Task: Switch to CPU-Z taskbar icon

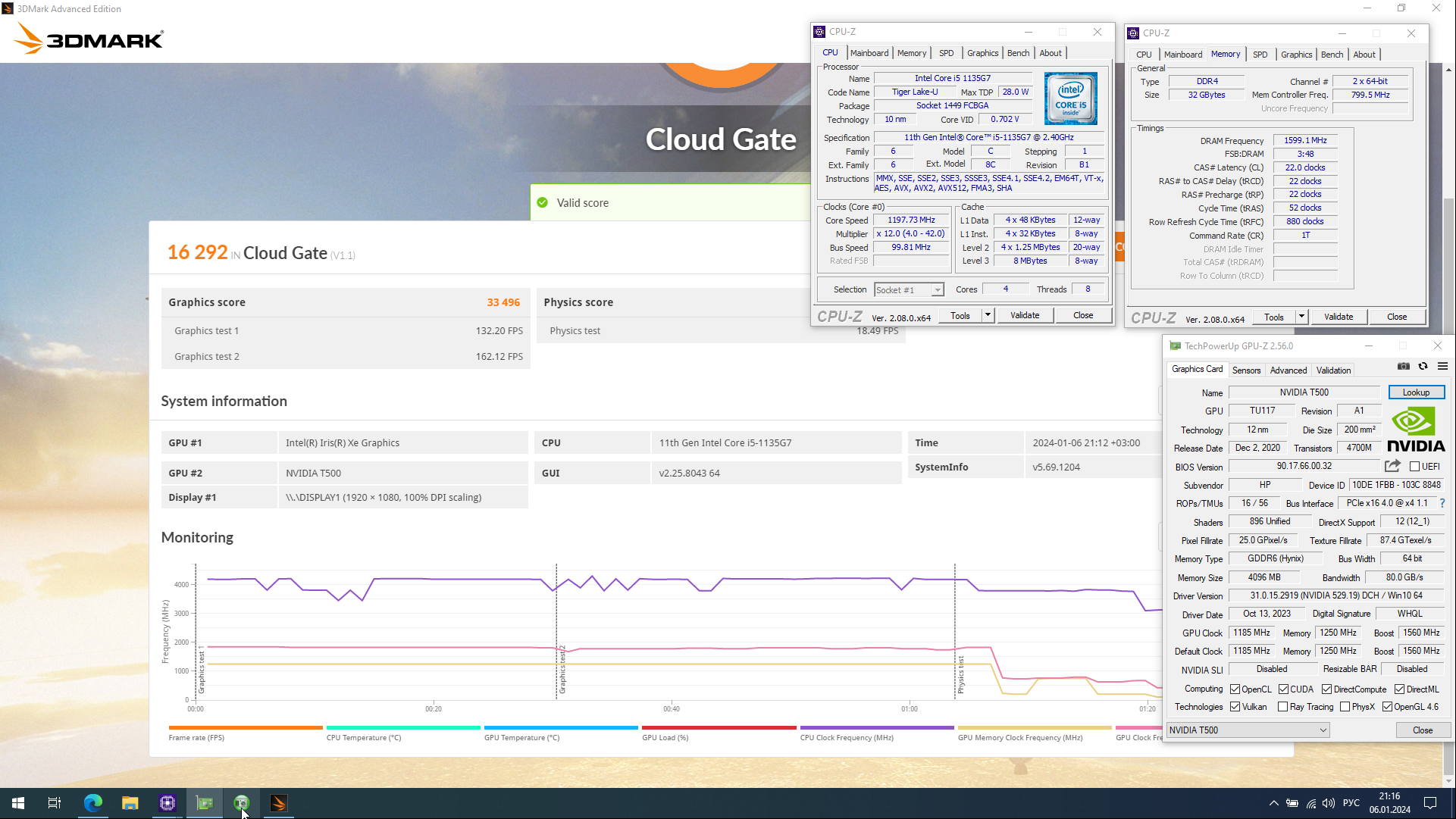Action: tap(167, 803)
